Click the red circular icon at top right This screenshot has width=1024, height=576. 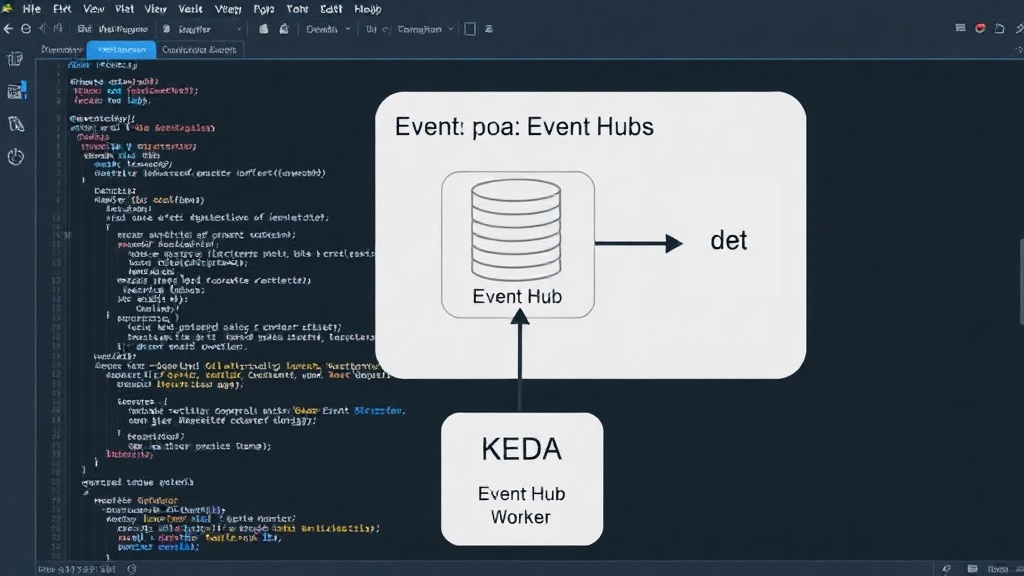tap(980, 28)
